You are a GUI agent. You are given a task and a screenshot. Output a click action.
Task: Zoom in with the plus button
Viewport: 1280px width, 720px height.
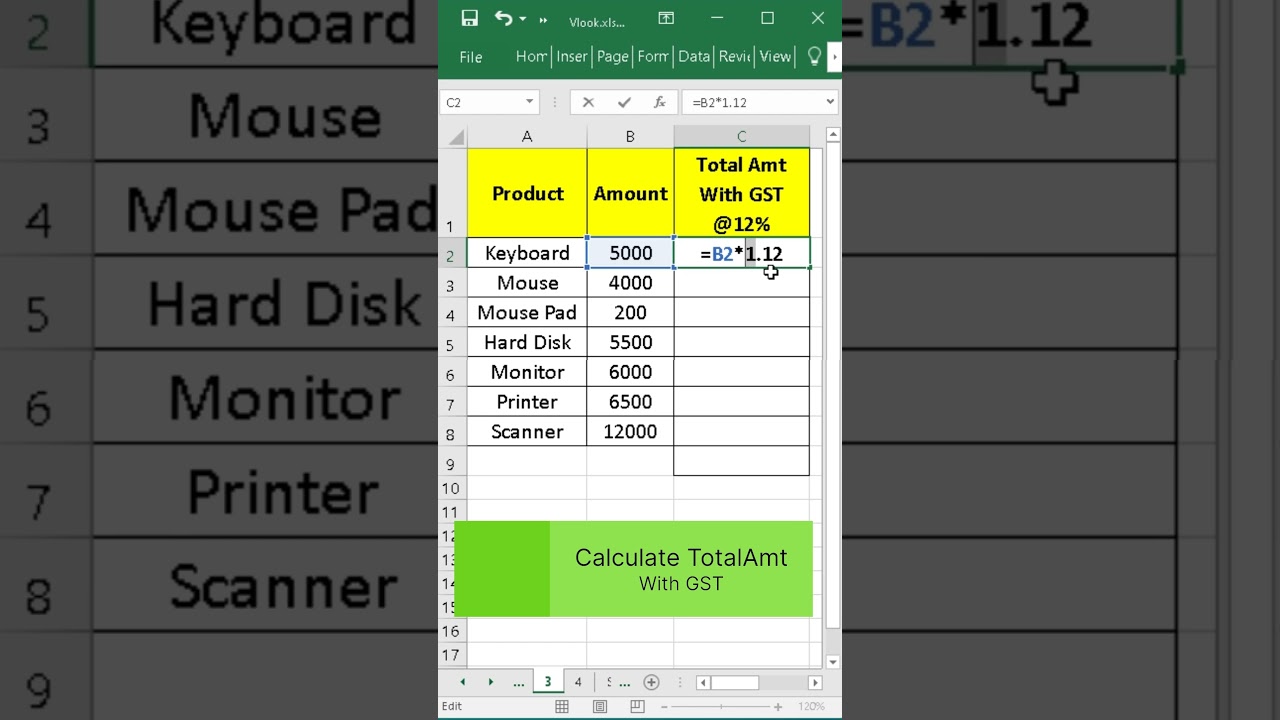[778, 706]
